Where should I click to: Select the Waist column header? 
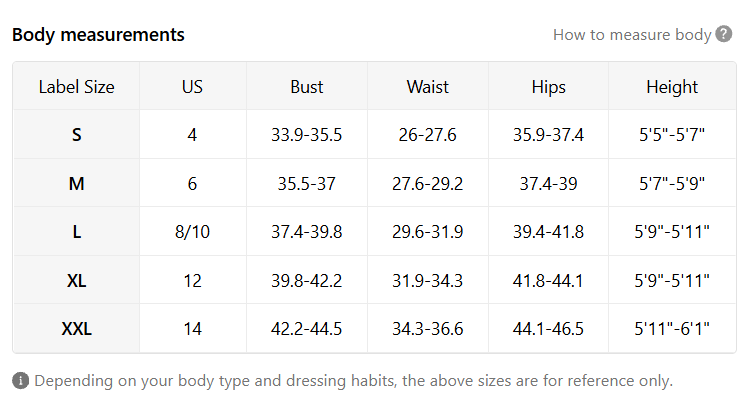pos(427,87)
